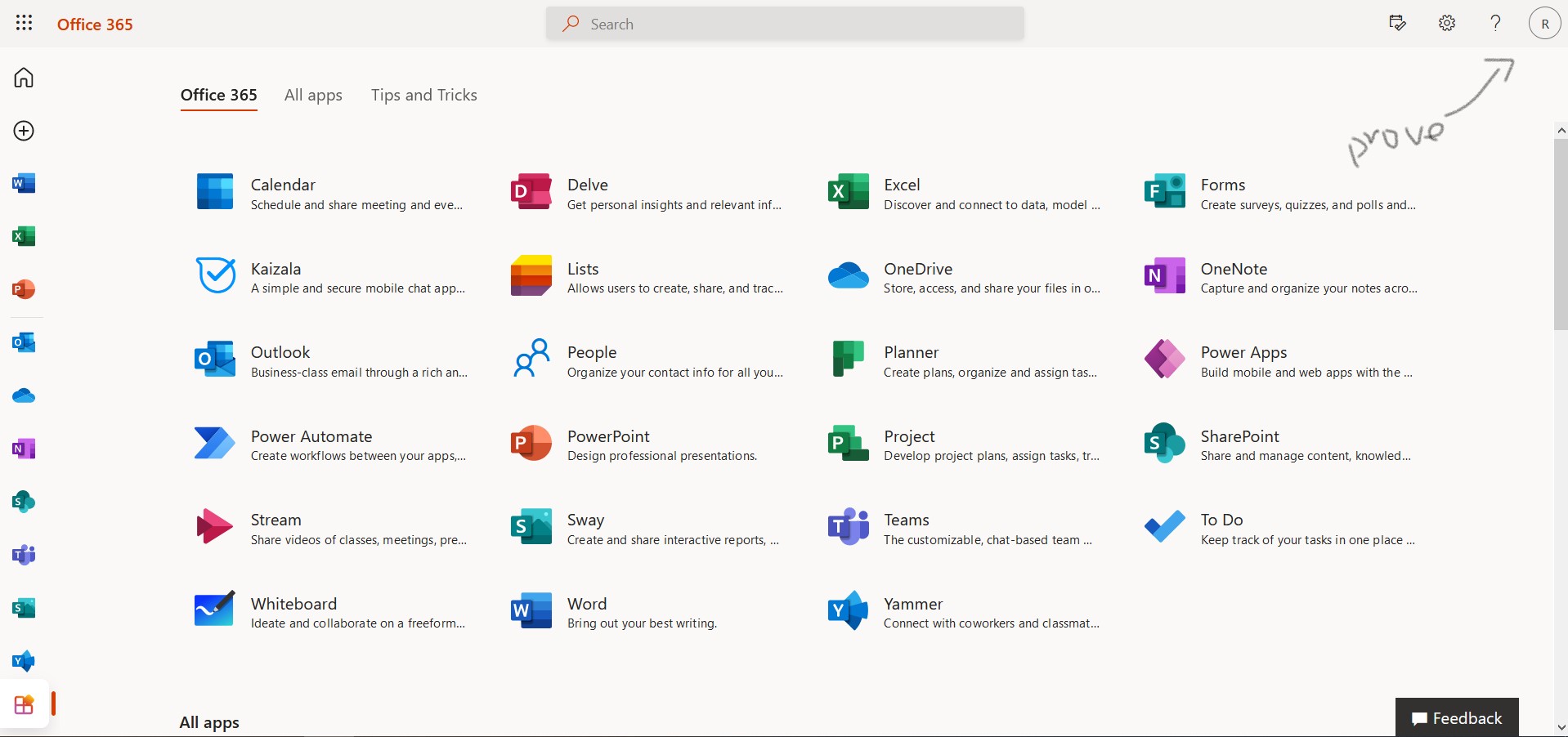
Task: Launch OneDrive from the left sidebar
Action: point(24,396)
